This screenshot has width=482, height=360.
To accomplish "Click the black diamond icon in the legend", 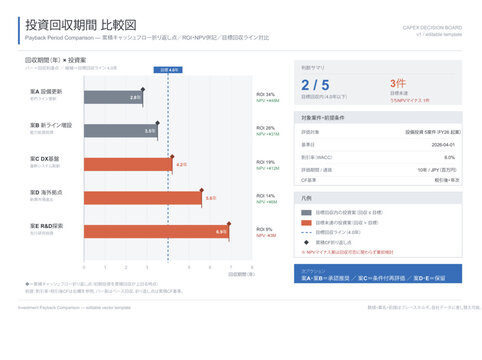I will [306, 242].
